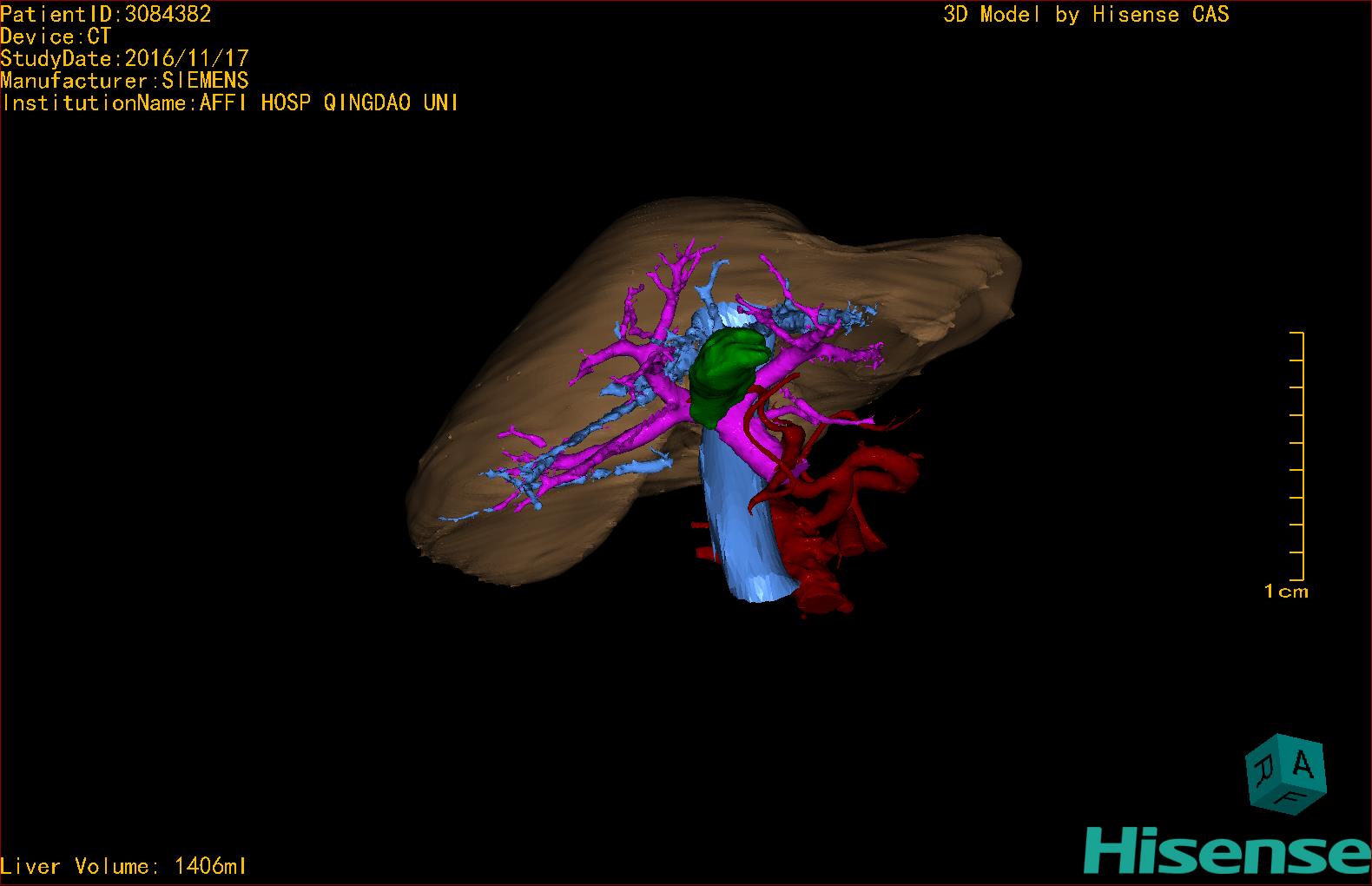Click the StudyDate:2016/11/17 text
Image resolution: width=1372 pixels, height=886 pixels.
tap(125, 58)
